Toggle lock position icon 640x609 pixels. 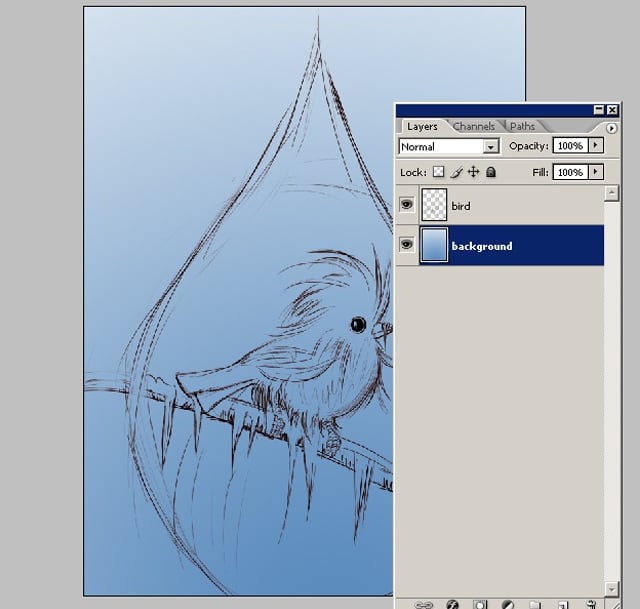[473, 172]
